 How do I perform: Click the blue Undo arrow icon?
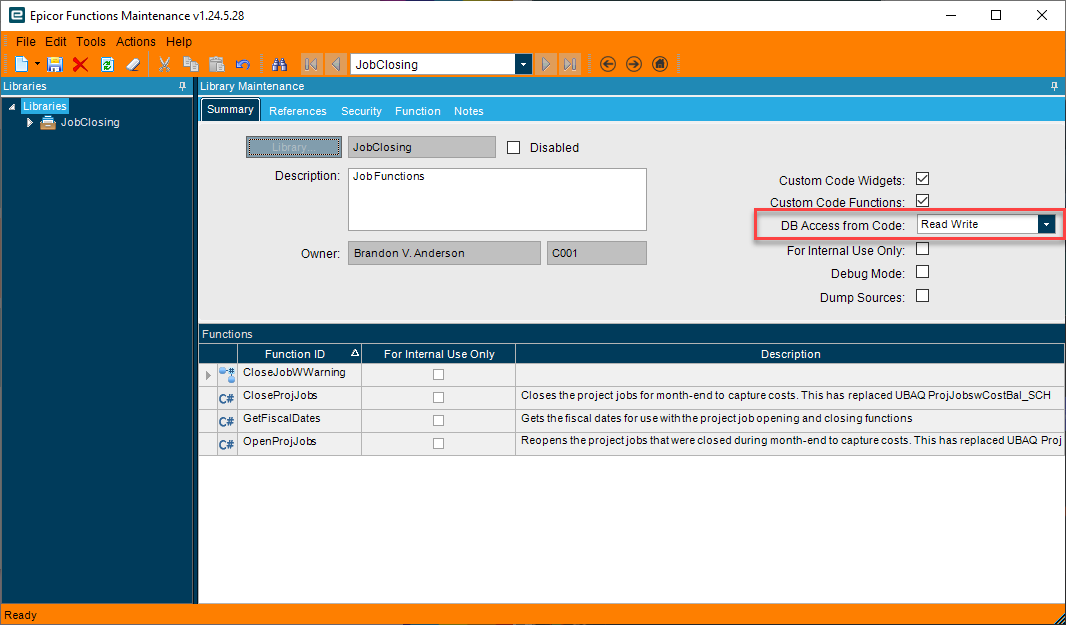point(243,64)
